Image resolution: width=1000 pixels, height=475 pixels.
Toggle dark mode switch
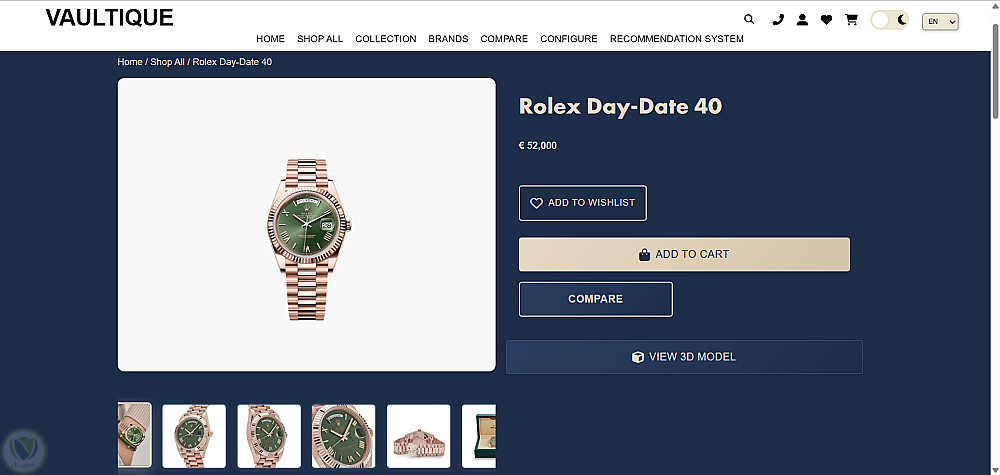point(889,20)
